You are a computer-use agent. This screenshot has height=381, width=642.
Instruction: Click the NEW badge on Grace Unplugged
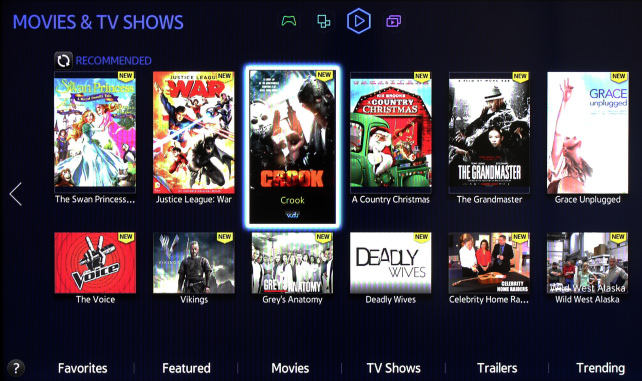point(619,77)
